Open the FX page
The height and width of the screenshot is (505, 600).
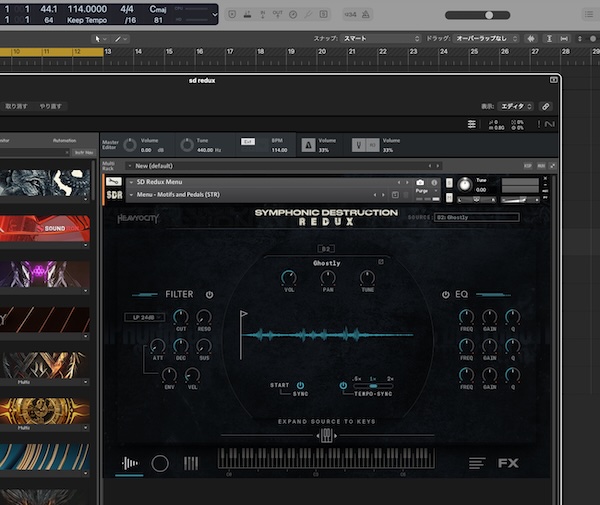pyautogui.click(x=508, y=463)
